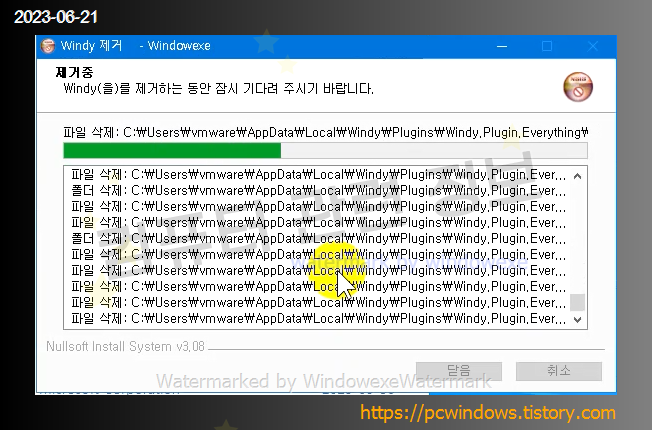
Task: Close the Windy 제거 window
Action: (x=593, y=46)
